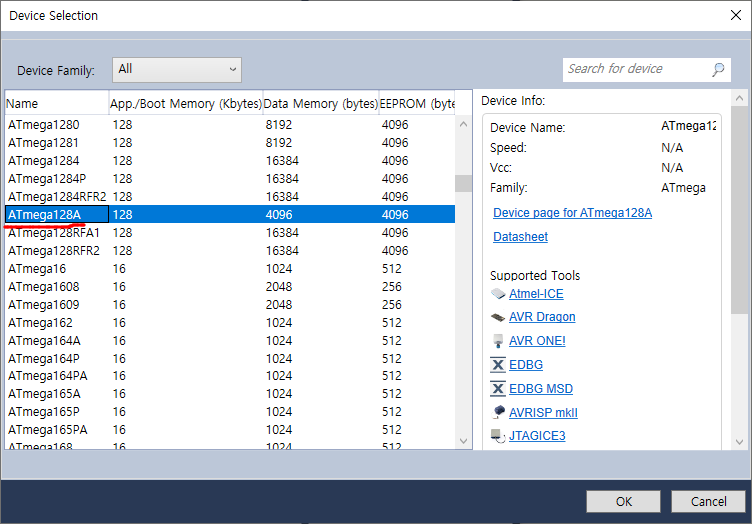Select the ATmega165P row

coord(230,412)
